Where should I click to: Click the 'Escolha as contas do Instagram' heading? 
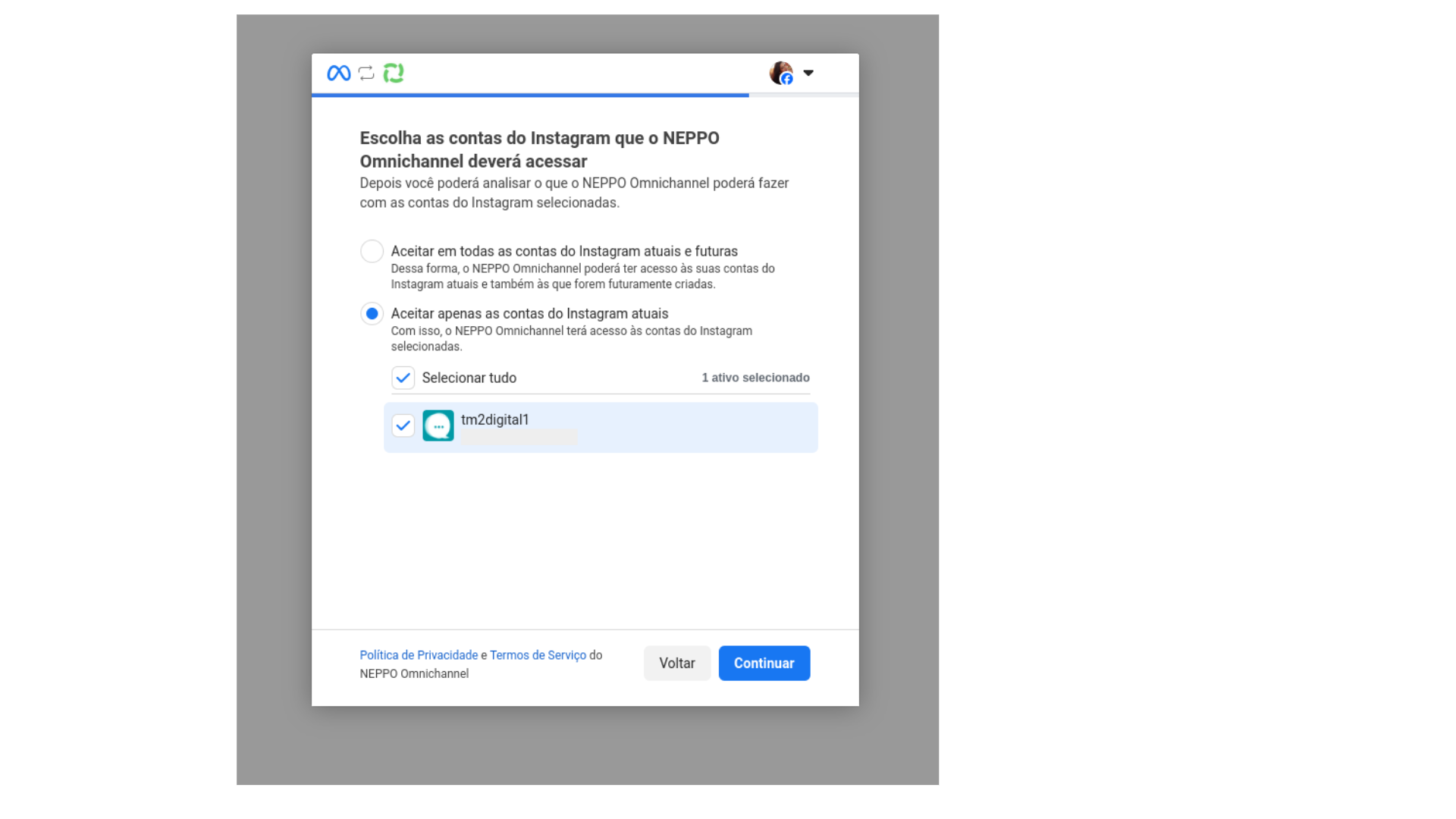[x=540, y=149]
